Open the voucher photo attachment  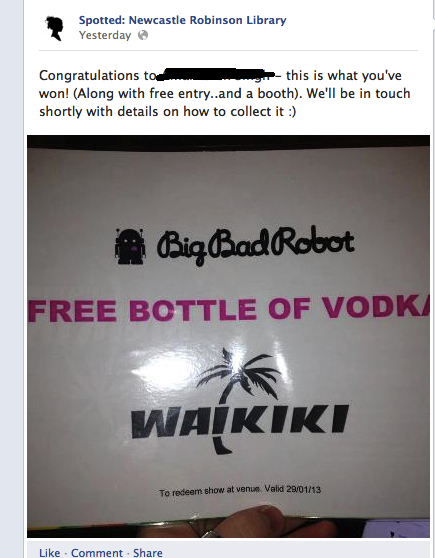pyautogui.click(x=228, y=336)
